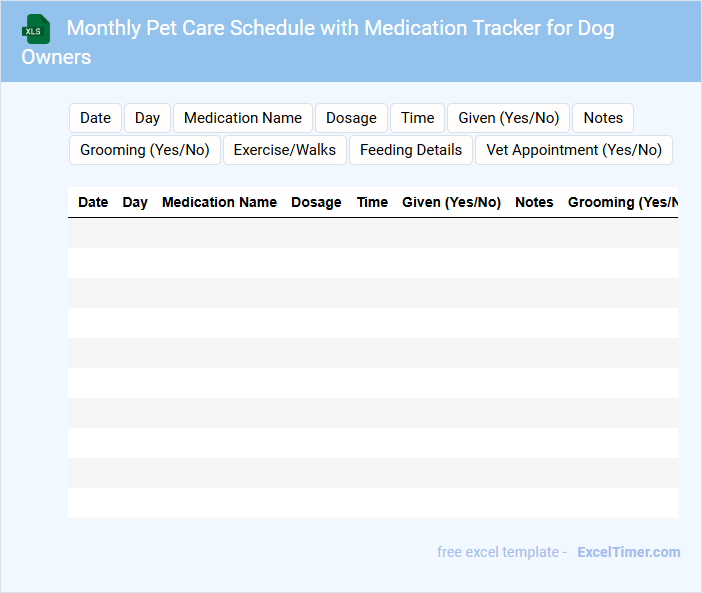
Task: Click the Exercise/Walks tag button
Action: click(x=285, y=150)
